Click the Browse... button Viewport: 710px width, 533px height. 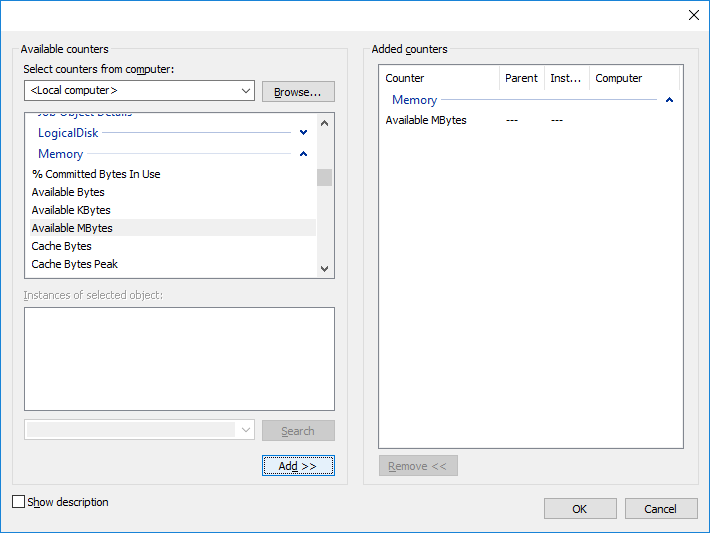[x=298, y=92]
